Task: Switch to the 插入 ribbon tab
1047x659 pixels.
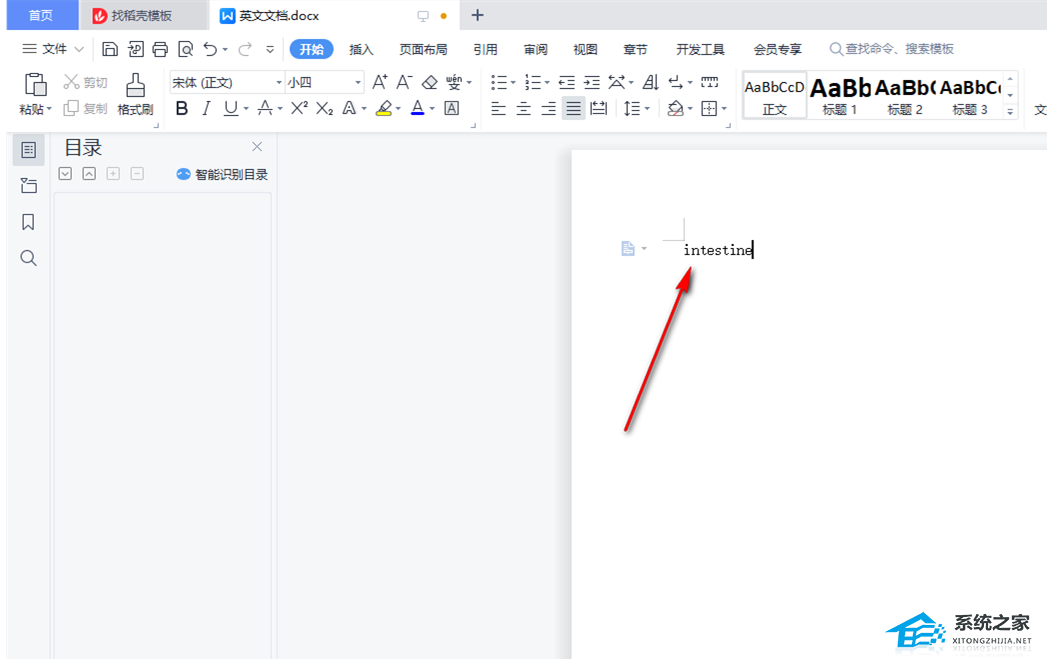Action: pos(361,49)
